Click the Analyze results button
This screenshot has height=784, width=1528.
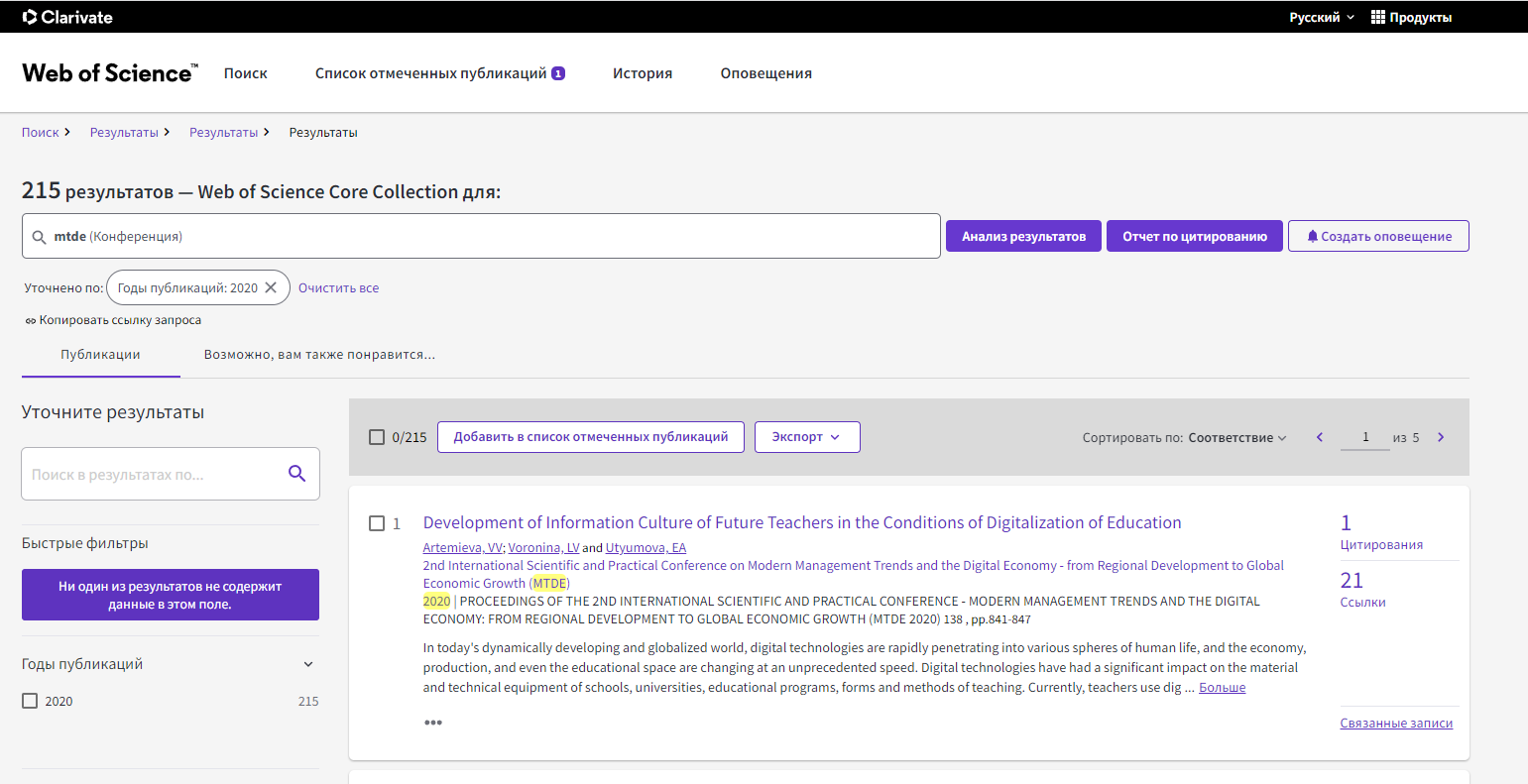pyautogui.click(x=1023, y=236)
